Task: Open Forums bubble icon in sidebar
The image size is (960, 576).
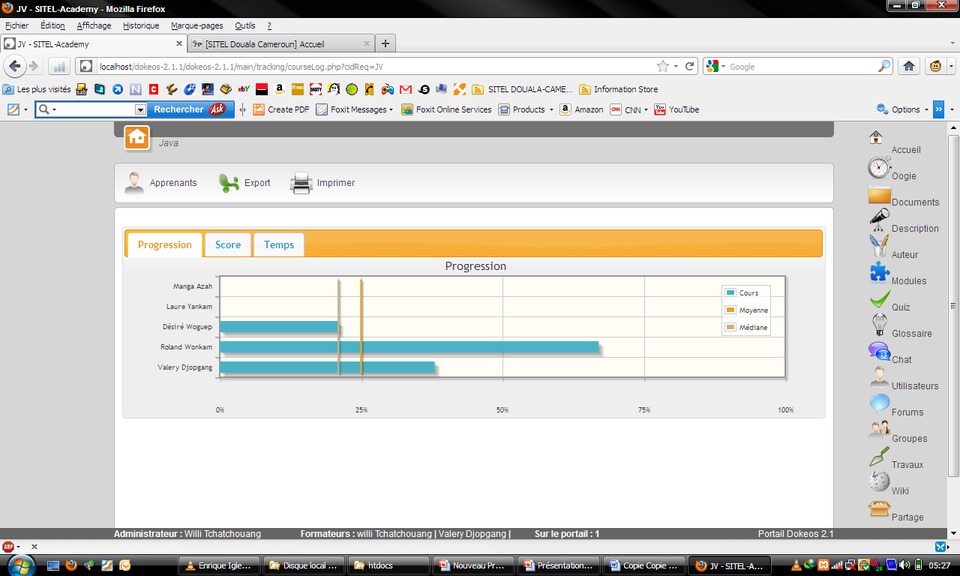Action: 879,403
